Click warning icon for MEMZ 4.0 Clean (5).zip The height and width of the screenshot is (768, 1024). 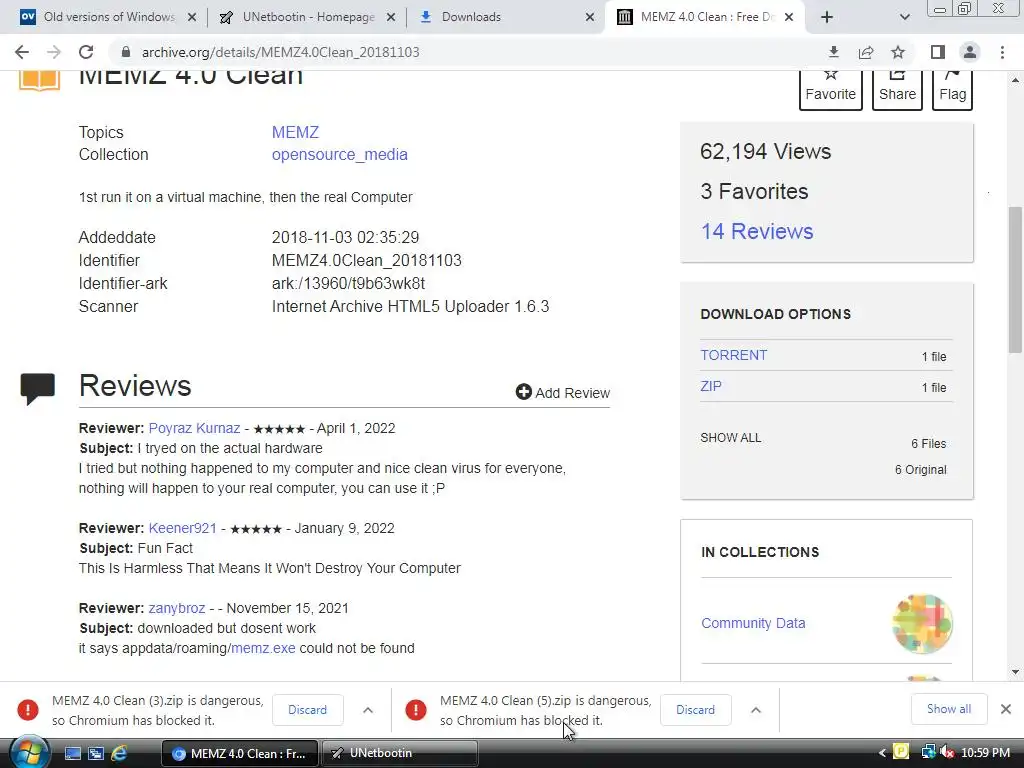point(415,710)
